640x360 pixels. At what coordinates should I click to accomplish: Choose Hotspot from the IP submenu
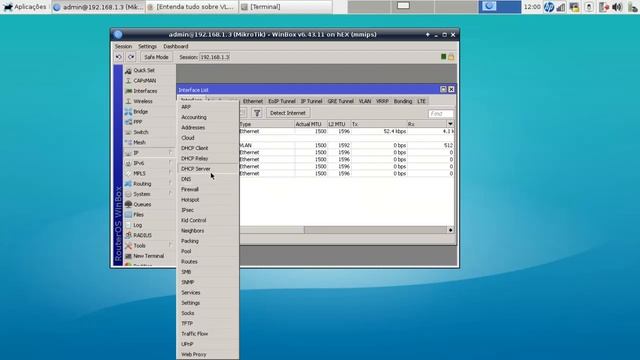[x=208, y=200]
